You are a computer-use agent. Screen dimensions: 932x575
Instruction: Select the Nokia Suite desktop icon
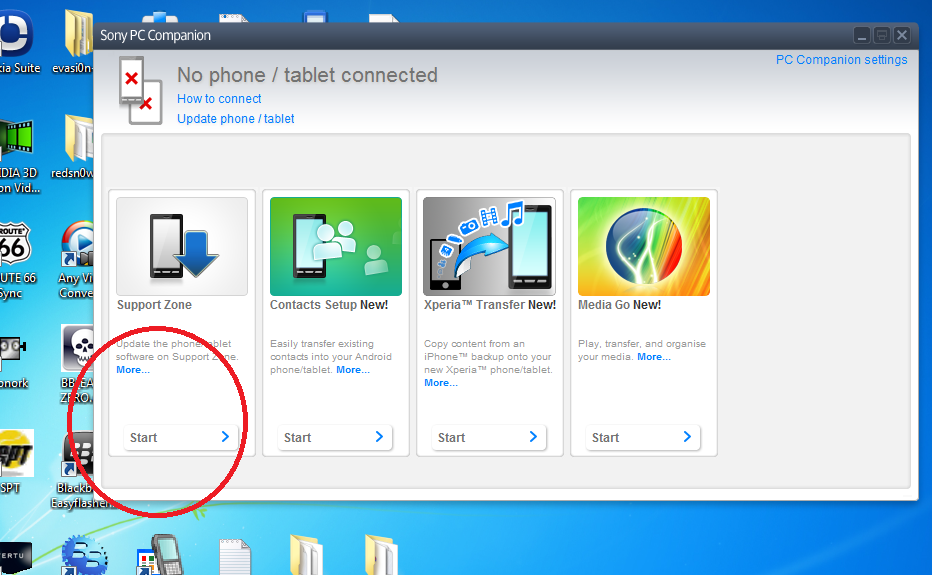coord(18,42)
